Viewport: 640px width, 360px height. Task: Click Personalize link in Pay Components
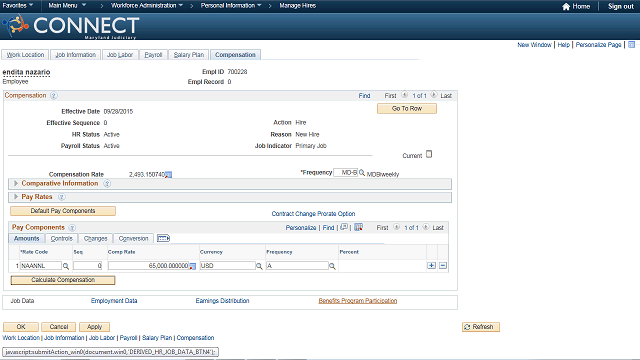(x=301, y=228)
